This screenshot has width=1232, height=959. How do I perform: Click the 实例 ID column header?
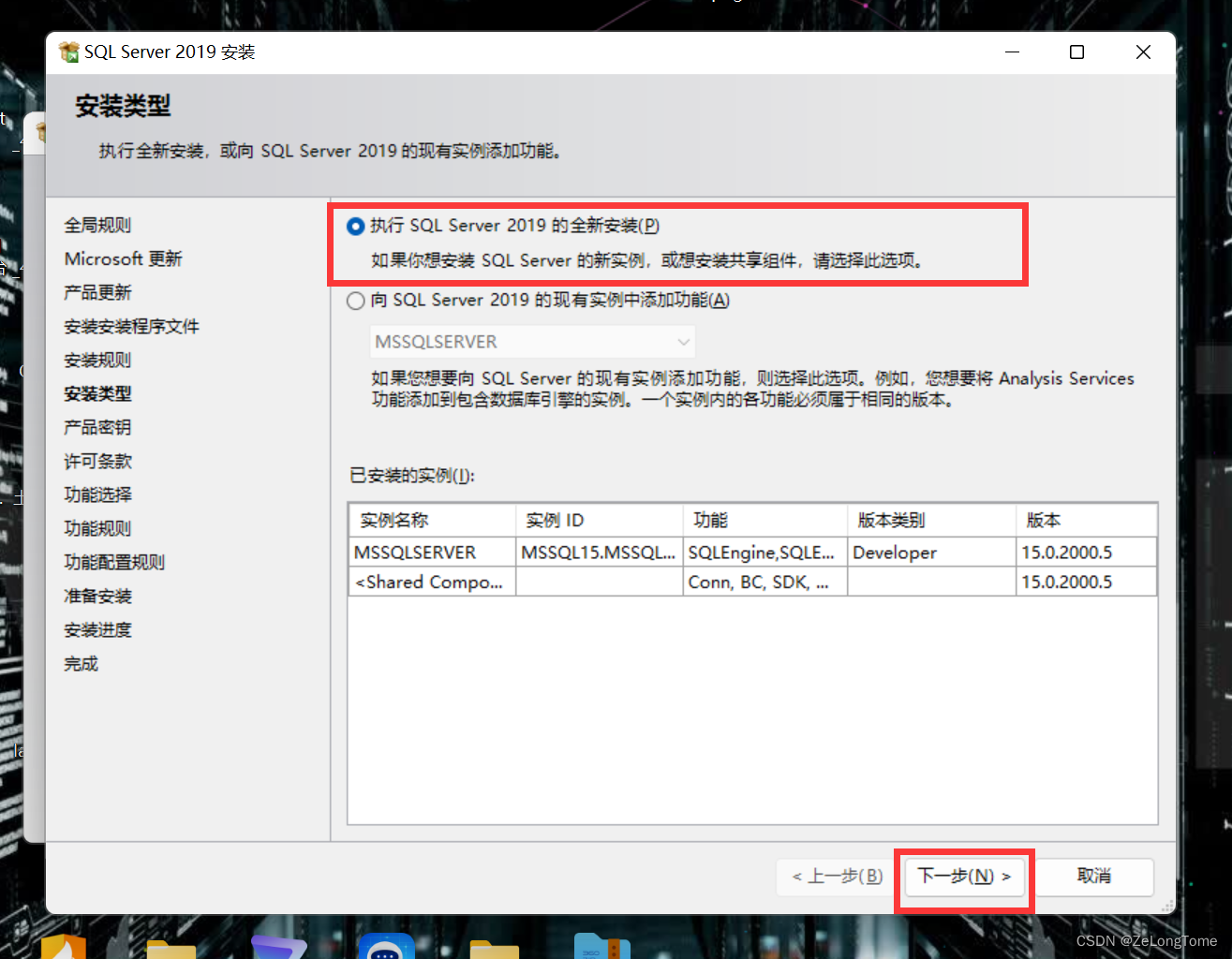(599, 520)
